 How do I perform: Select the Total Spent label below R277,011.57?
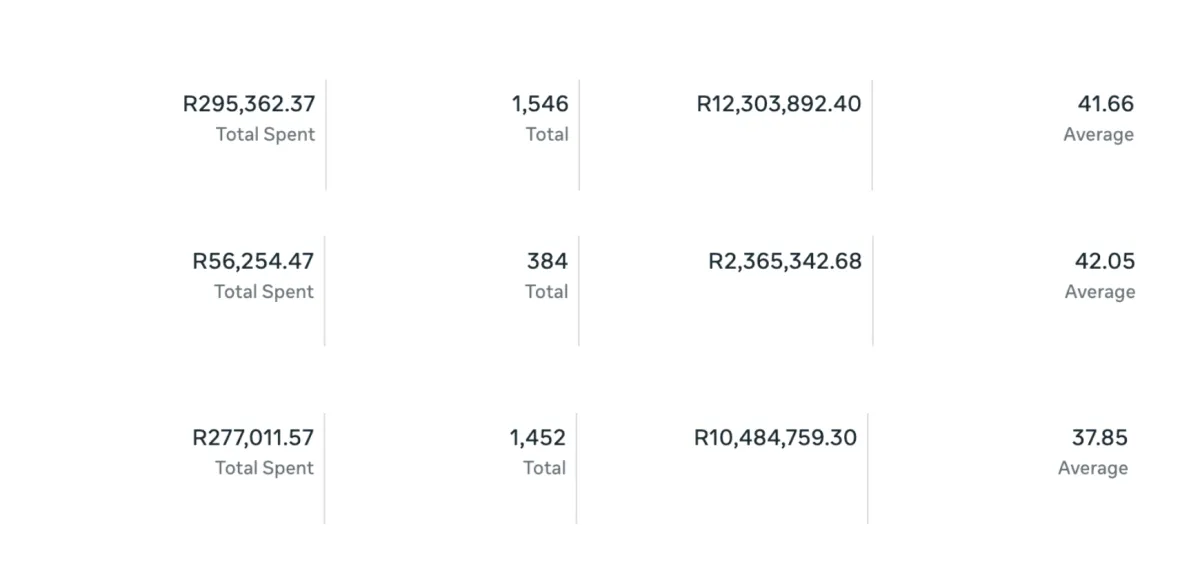coord(264,468)
